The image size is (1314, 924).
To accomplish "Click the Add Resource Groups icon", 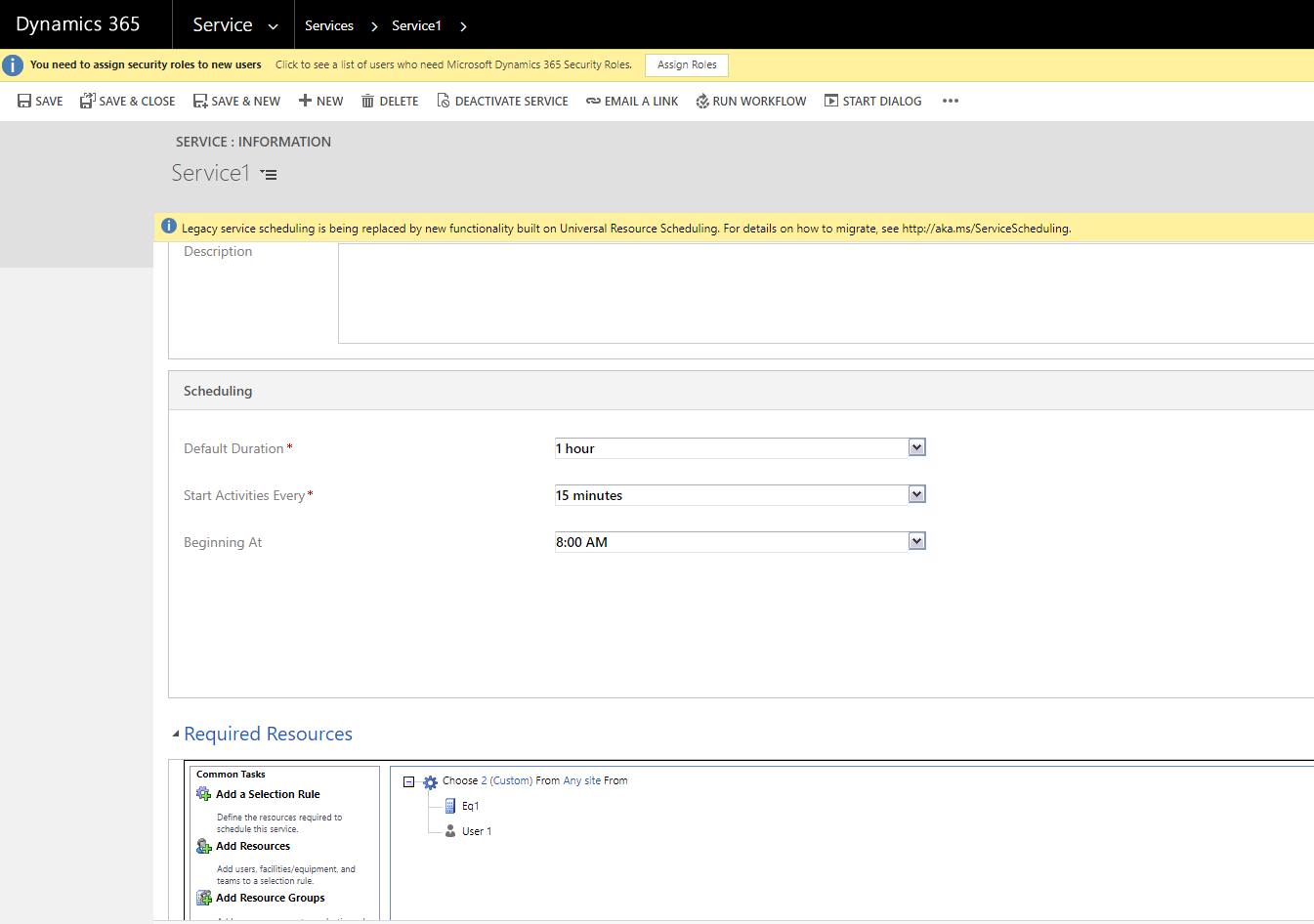I will point(204,898).
